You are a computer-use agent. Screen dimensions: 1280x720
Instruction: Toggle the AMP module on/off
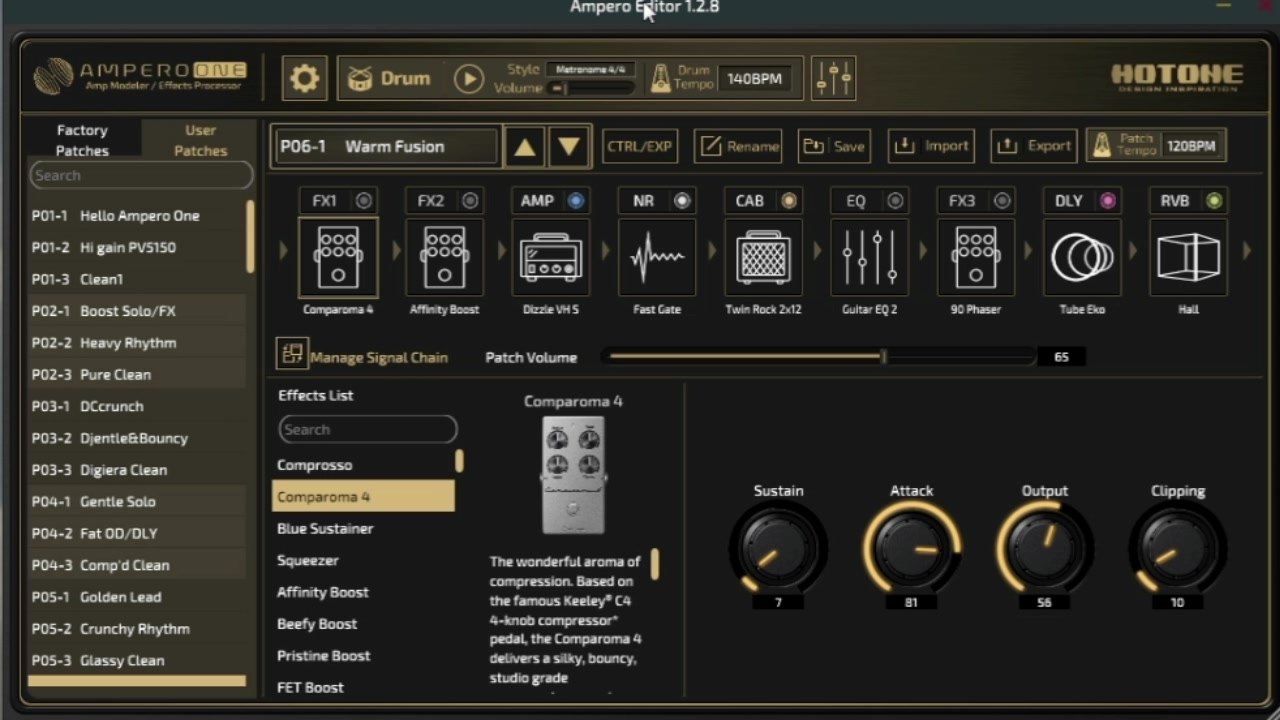point(576,201)
